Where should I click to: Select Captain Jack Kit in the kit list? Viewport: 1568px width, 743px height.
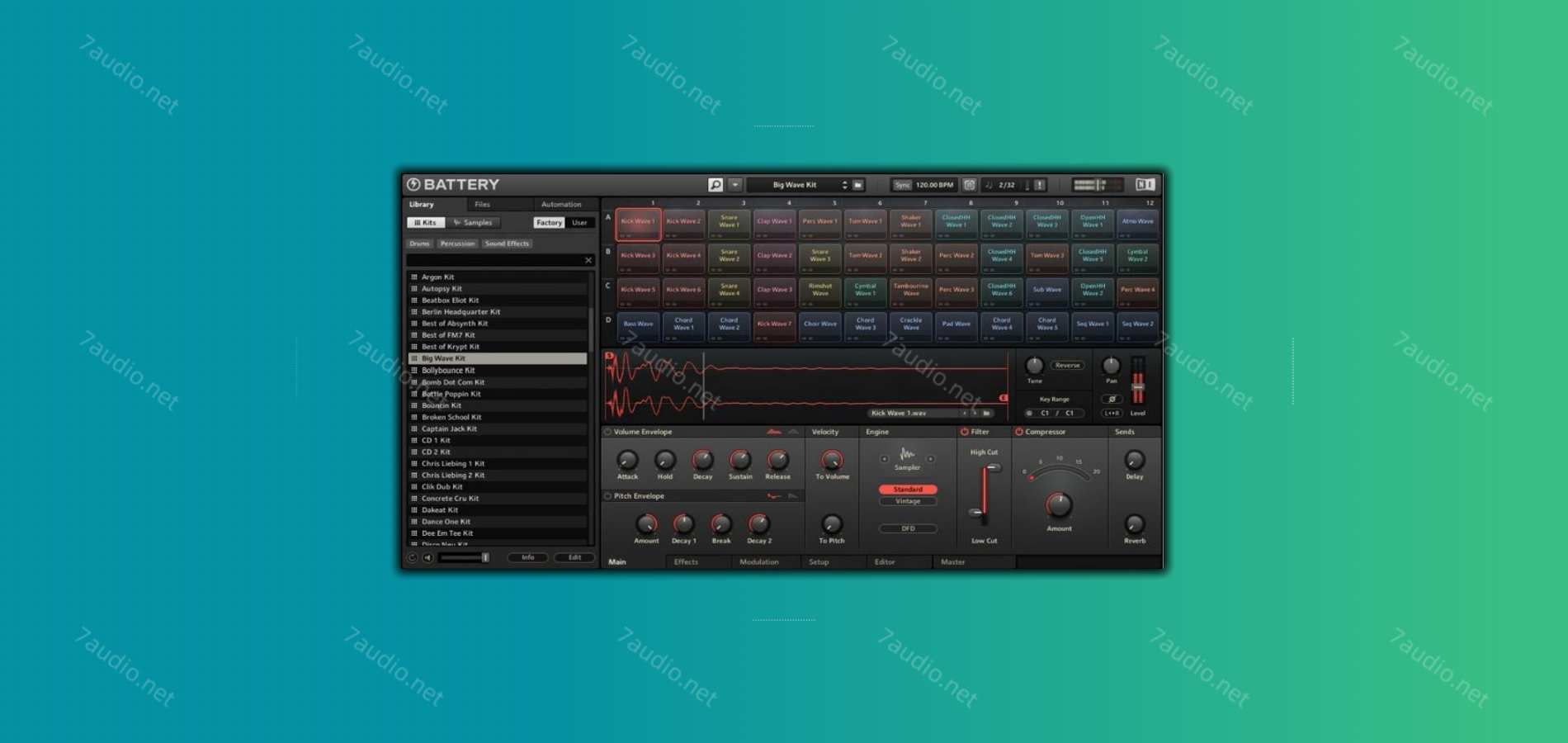[x=498, y=428]
